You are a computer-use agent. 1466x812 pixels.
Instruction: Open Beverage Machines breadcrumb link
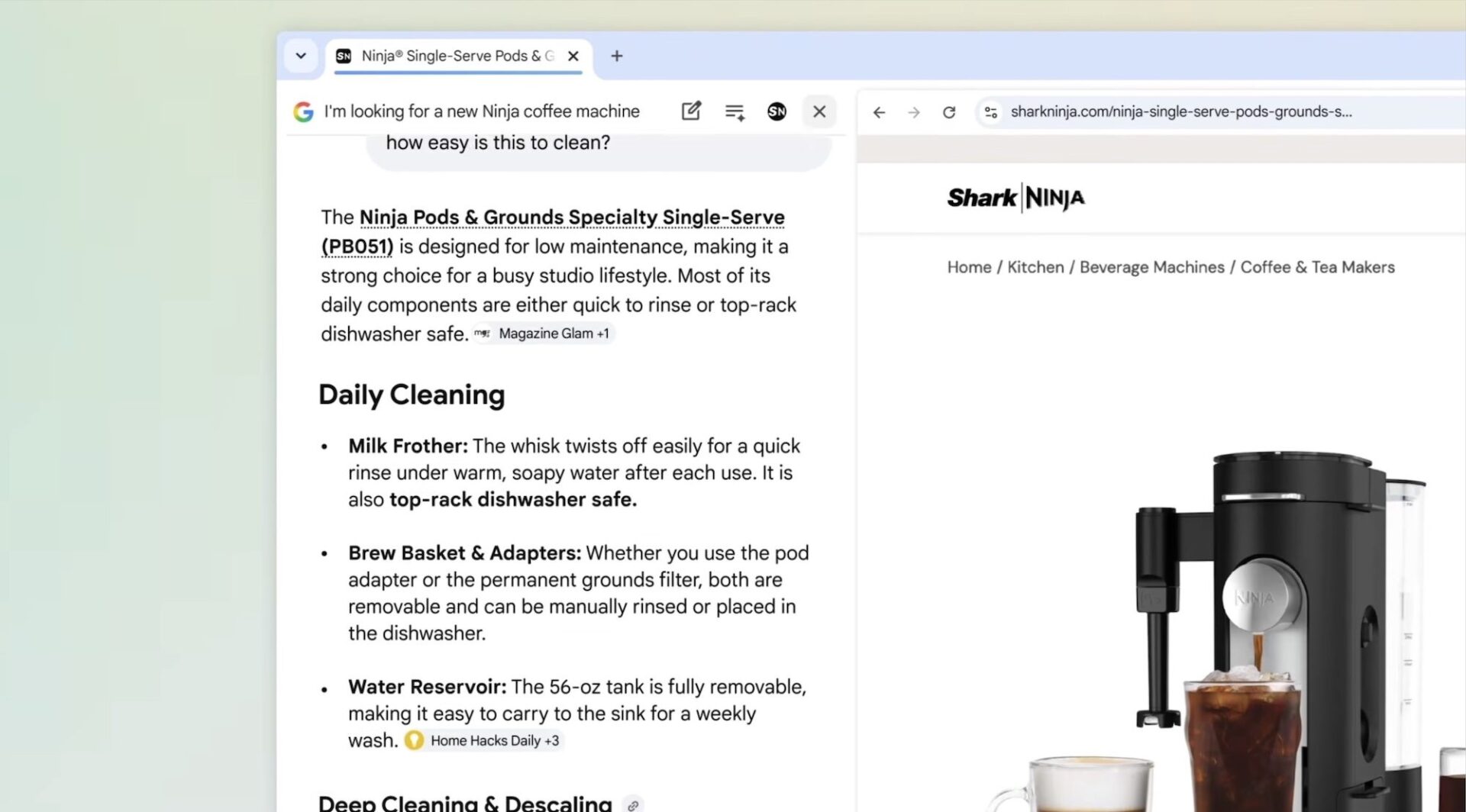1151,267
